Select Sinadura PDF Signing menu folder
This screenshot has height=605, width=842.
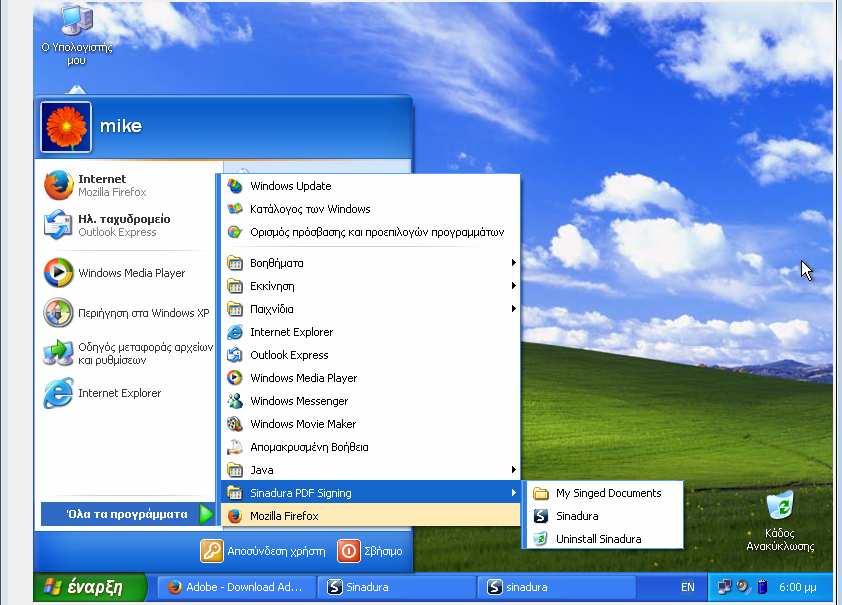coord(371,493)
